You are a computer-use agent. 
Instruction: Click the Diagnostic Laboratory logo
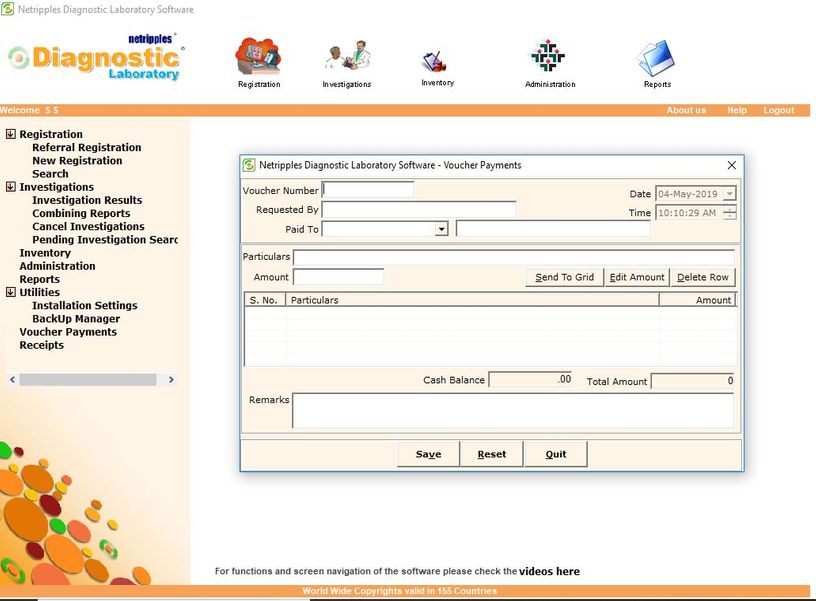[96, 58]
